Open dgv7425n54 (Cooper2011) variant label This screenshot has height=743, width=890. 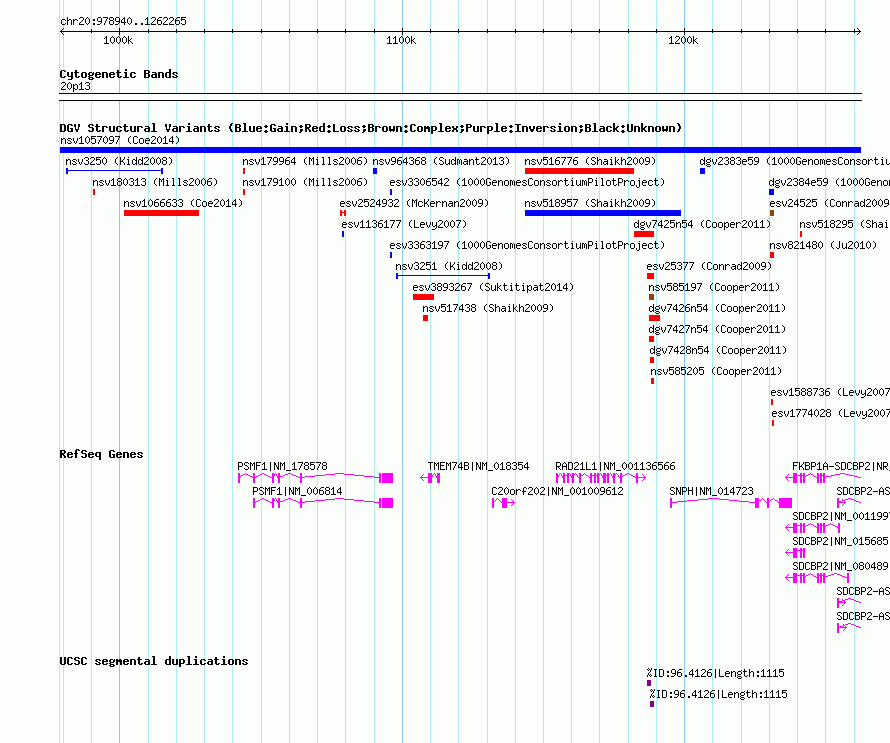click(702, 224)
